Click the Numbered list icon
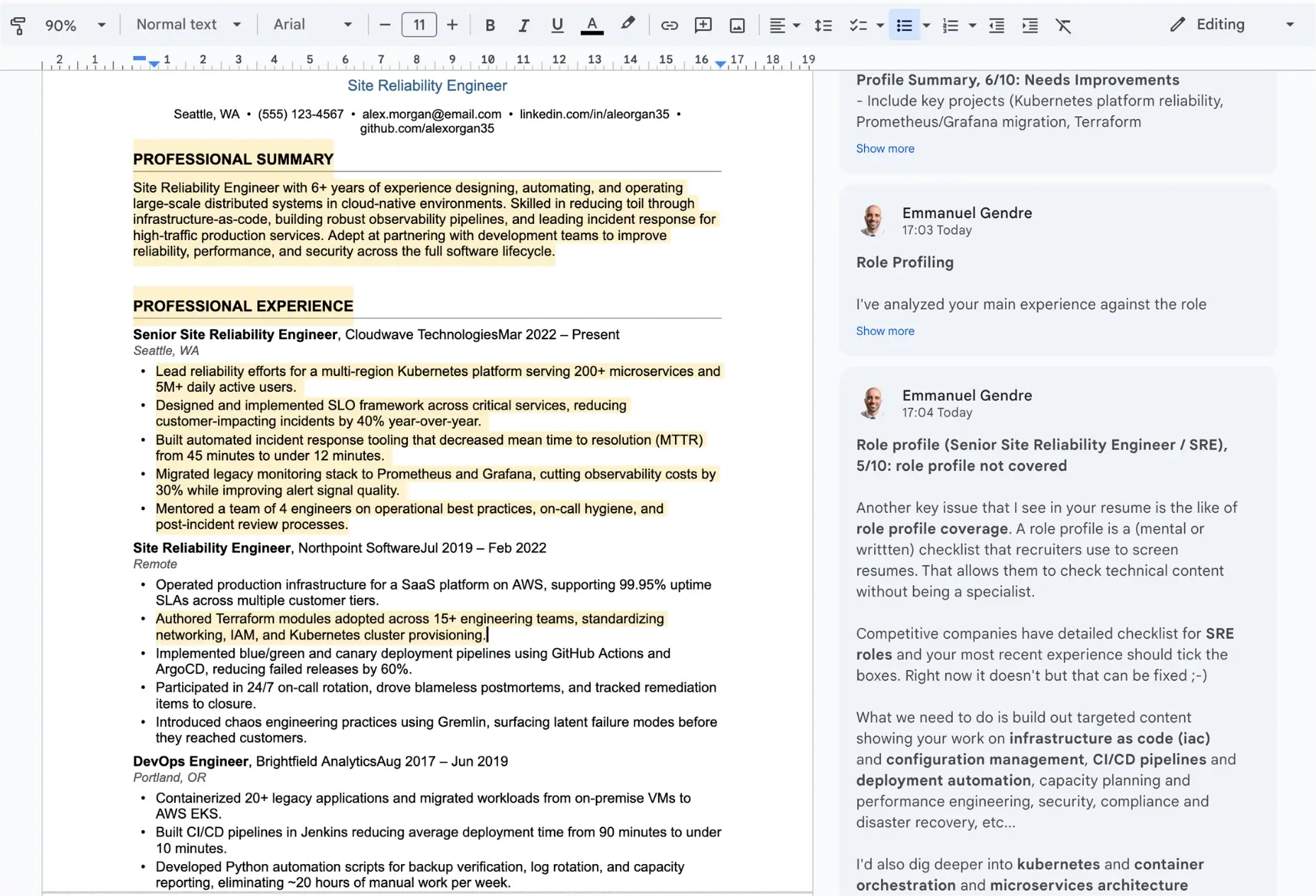 click(x=951, y=25)
